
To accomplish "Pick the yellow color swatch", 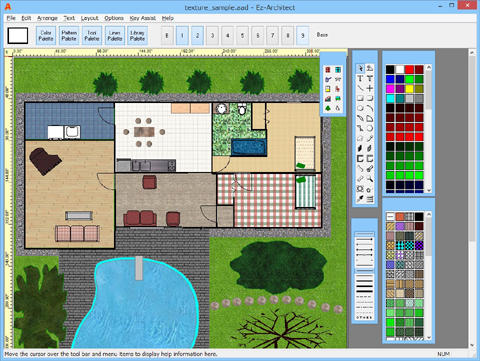I will click(x=409, y=89).
